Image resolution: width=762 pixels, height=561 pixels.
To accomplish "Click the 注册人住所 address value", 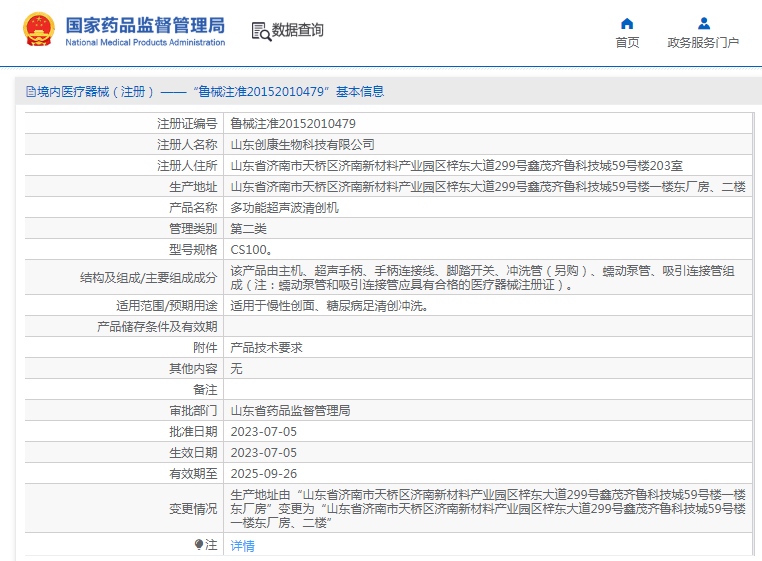I will [456, 166].
